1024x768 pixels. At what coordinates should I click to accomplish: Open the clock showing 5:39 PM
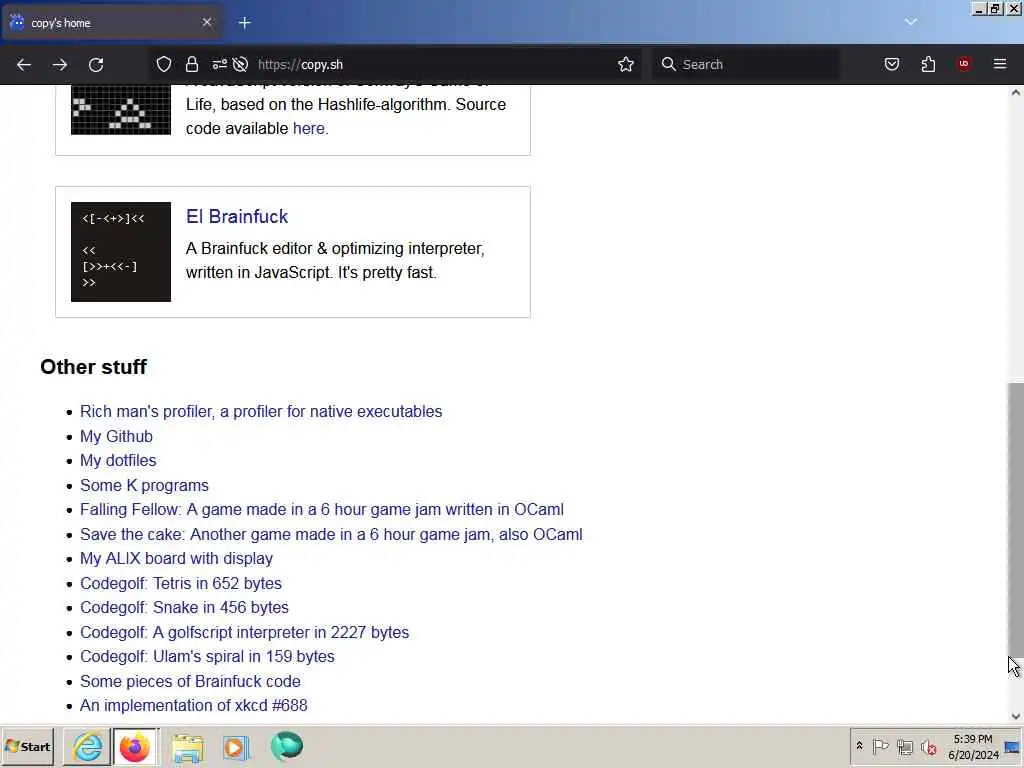973,747
